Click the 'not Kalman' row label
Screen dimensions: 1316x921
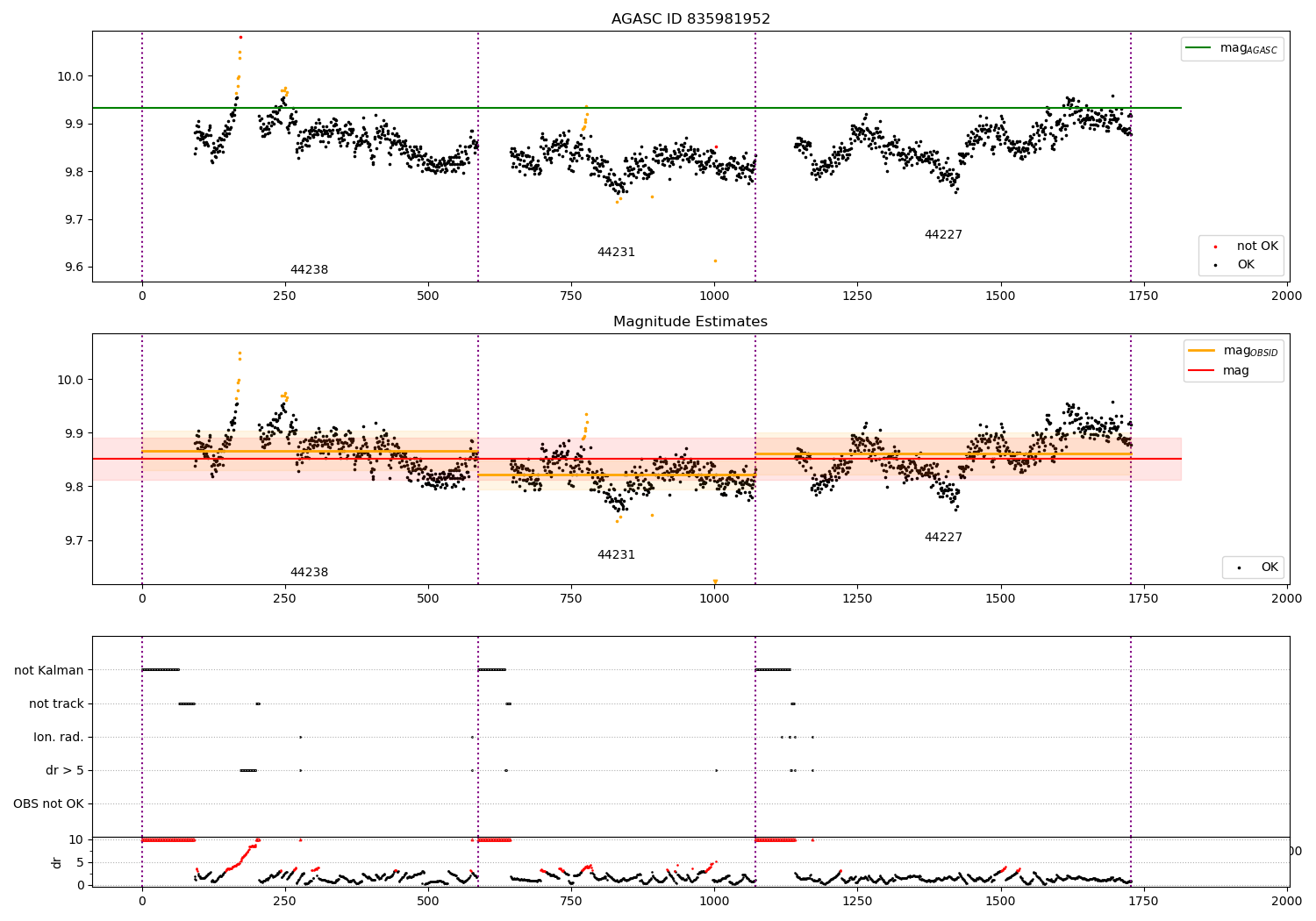point(49,670)
